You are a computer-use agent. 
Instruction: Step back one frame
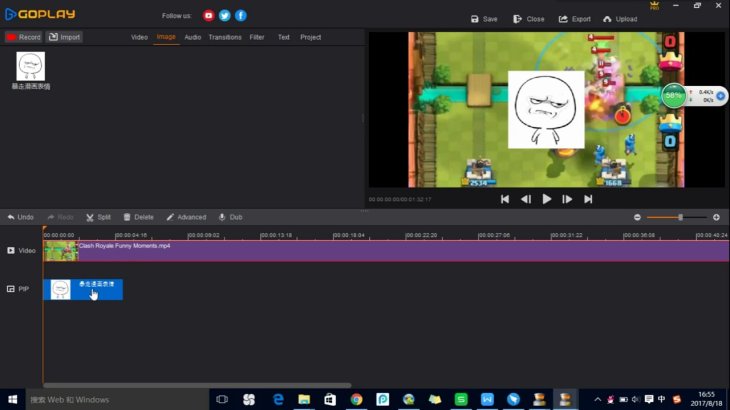coord(526,199)
